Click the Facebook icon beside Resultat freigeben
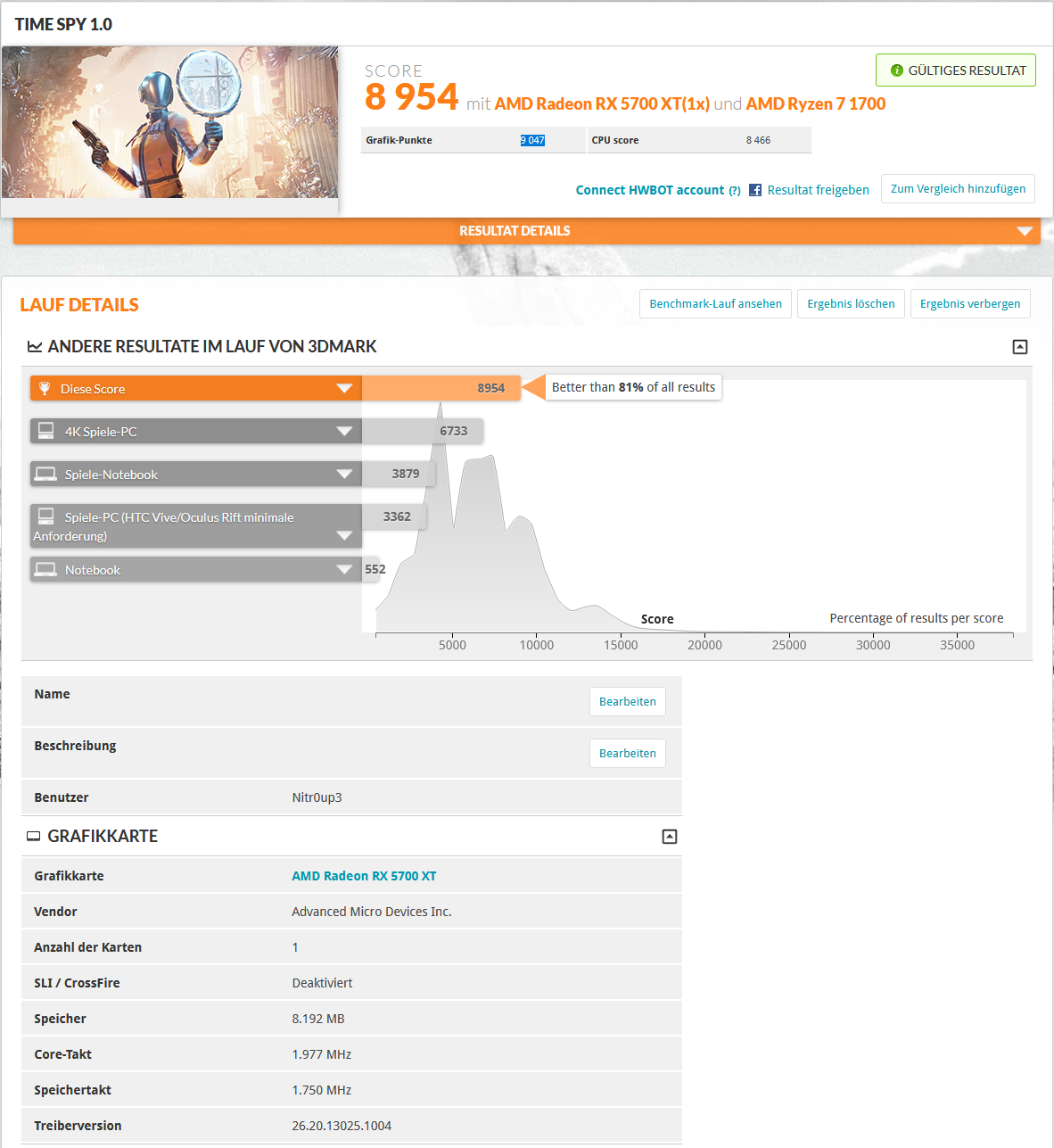The image size is (1054, 1148). [x=755, y=190]
